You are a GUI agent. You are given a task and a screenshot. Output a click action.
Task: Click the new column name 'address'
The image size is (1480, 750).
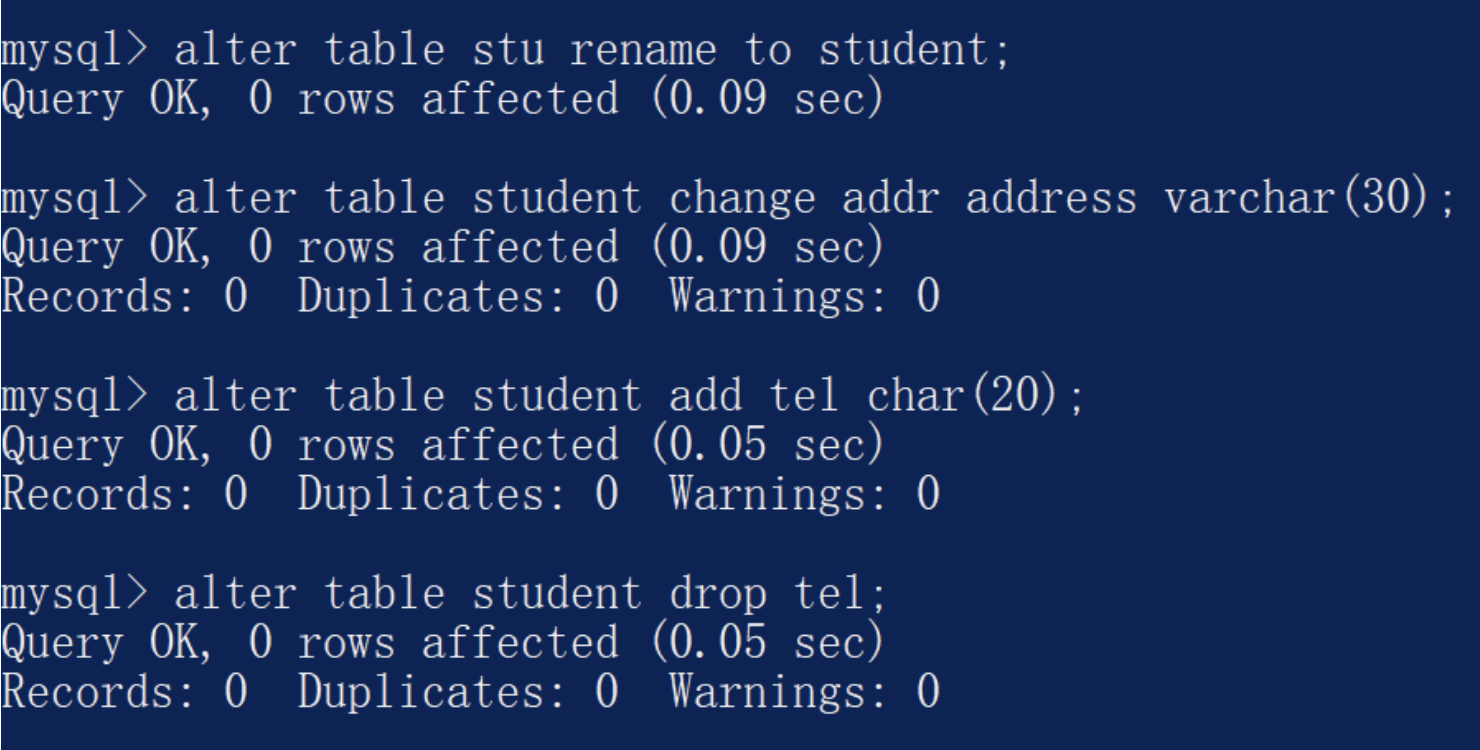tap(1051, 199)
